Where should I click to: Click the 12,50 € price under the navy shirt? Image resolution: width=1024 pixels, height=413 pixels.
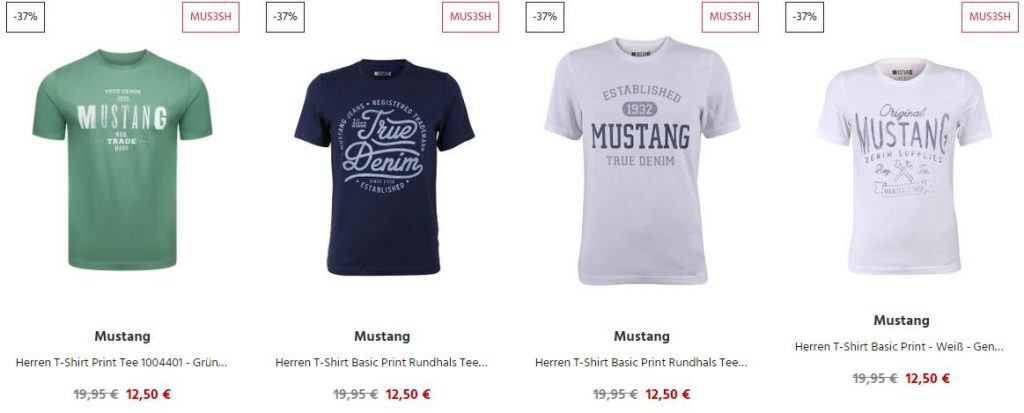coord(408,395)
